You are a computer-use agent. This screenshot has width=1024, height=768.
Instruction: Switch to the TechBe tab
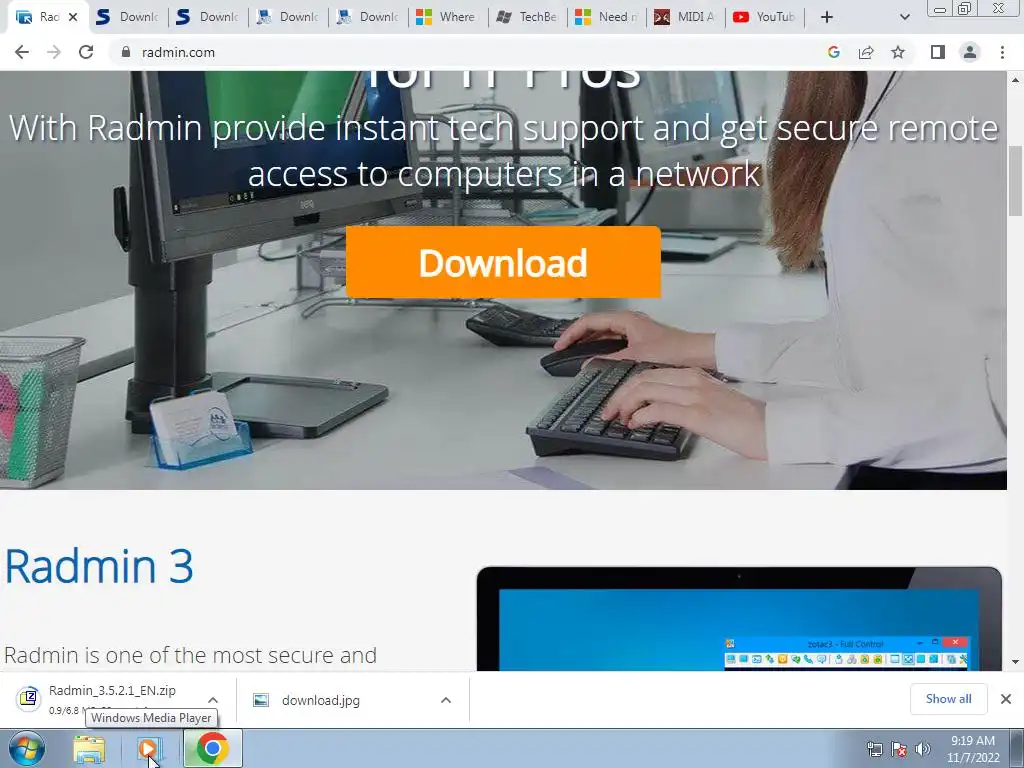528,17
